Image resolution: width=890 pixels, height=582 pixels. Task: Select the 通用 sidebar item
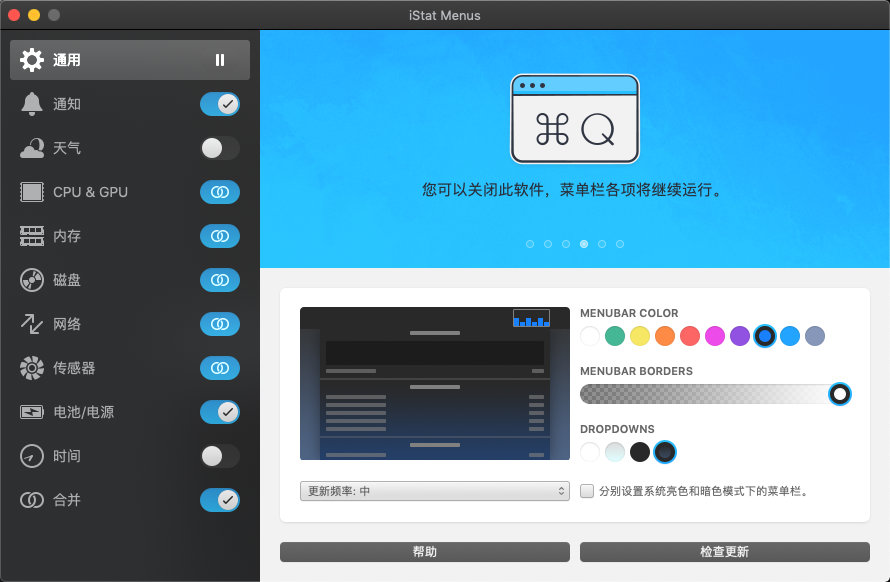(x=130, y=60)
